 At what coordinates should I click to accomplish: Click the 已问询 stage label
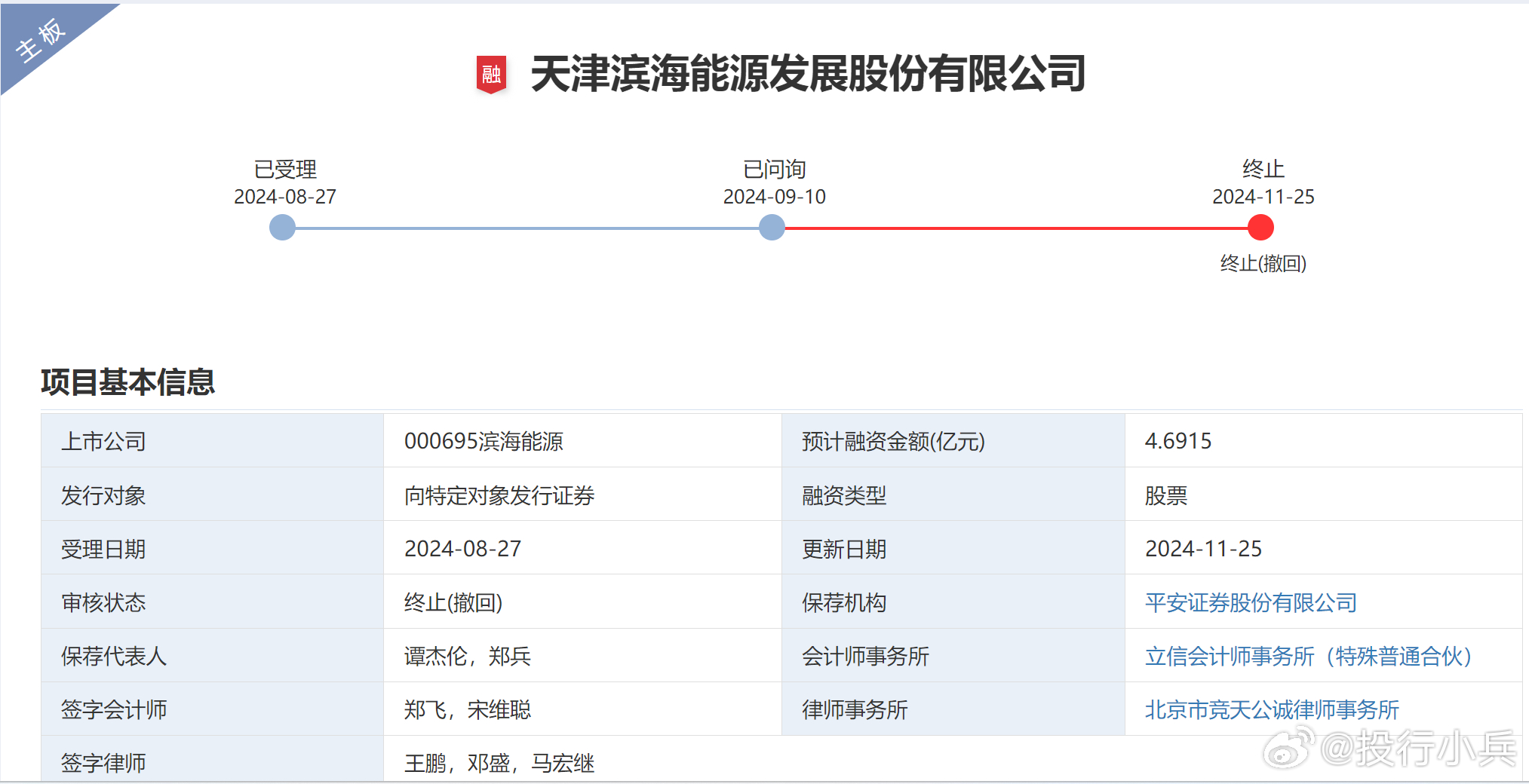tap(775, 169)
